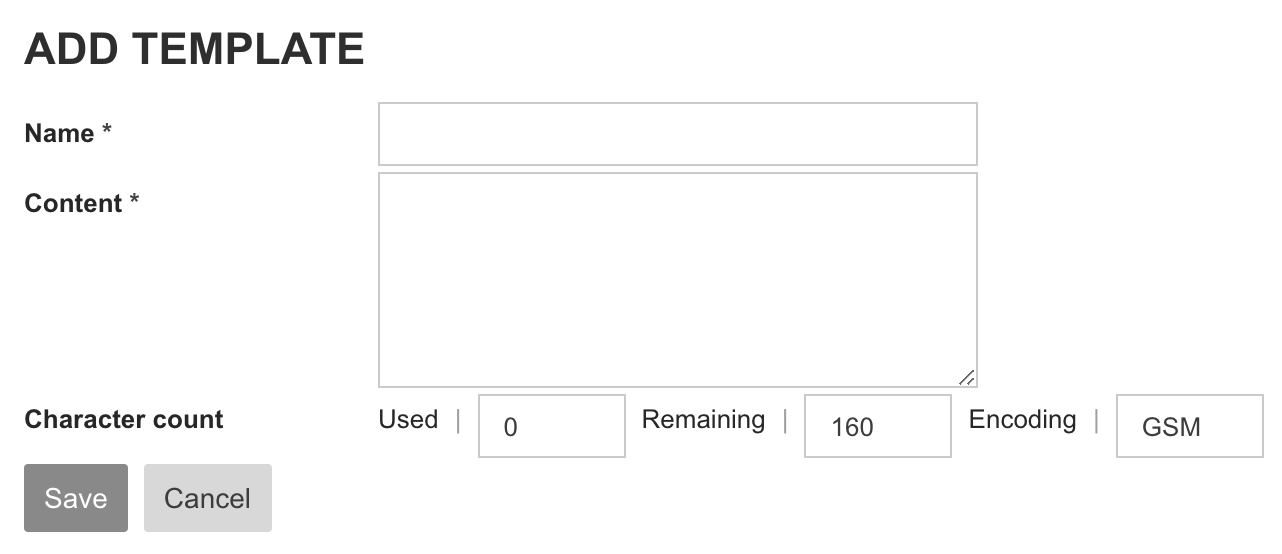1282x554 pixels.
Task: Click the Encoding label text
Action: (x=1022, y=419)
